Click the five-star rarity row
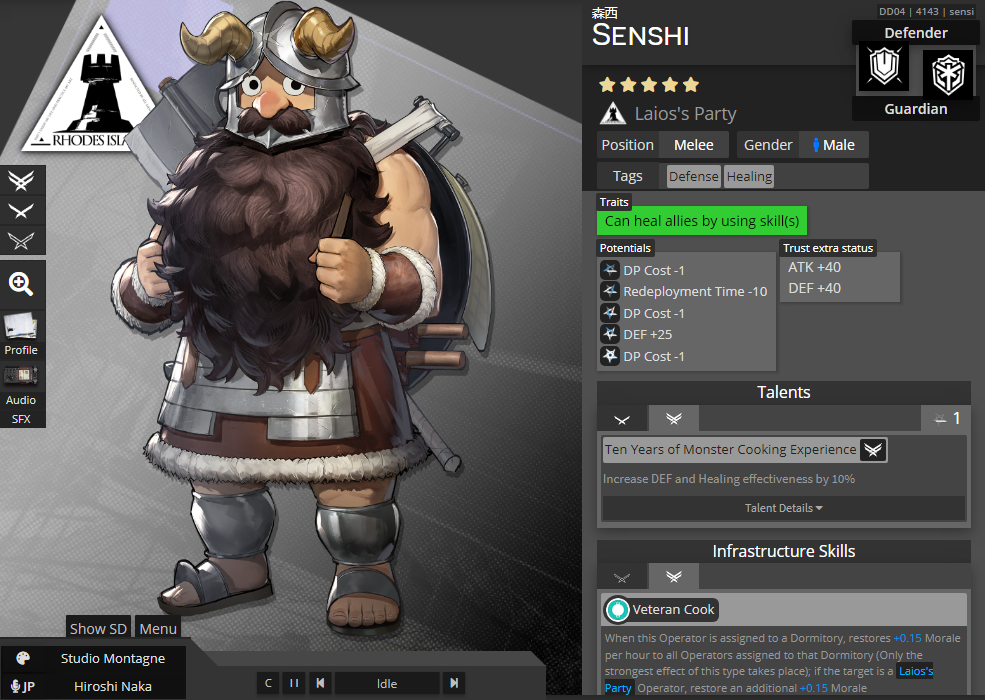985x700 pixels. coord(649,84)
